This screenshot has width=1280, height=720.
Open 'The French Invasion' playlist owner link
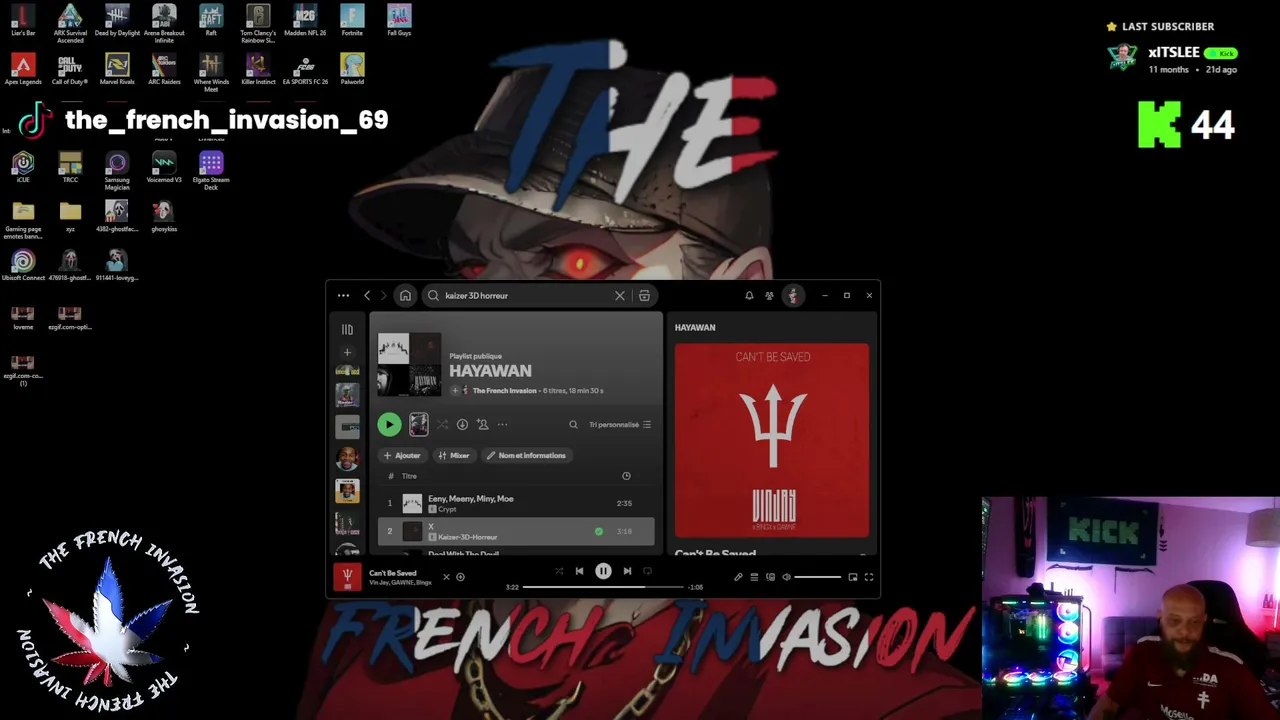click(x=504, y=391)
